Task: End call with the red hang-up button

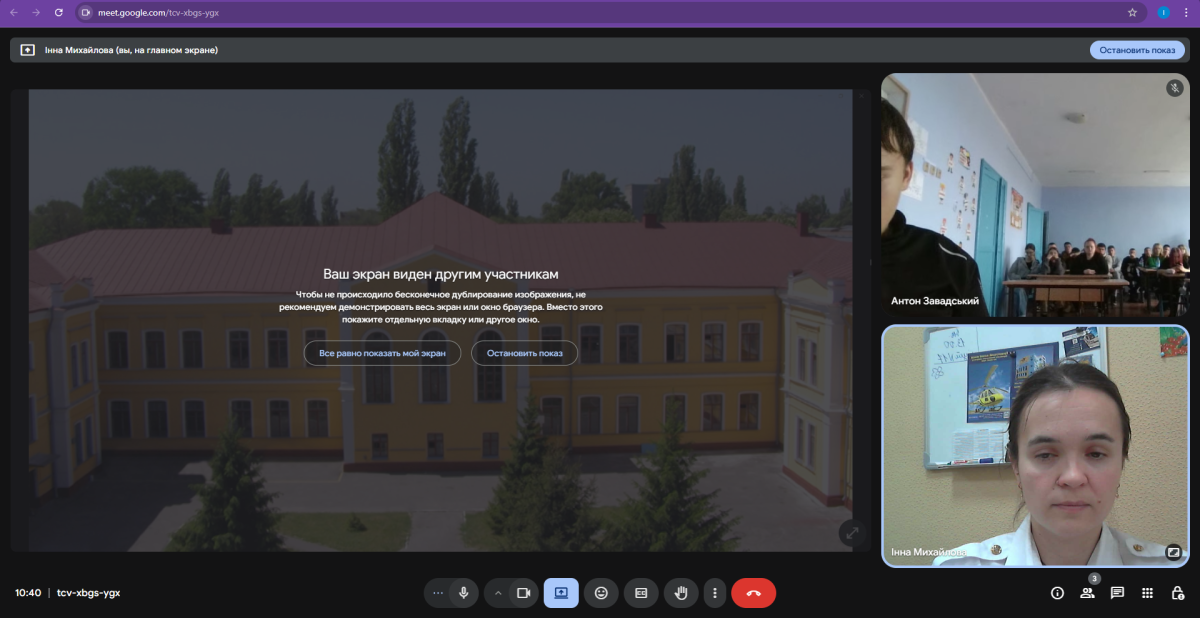Action: (753, 593)
